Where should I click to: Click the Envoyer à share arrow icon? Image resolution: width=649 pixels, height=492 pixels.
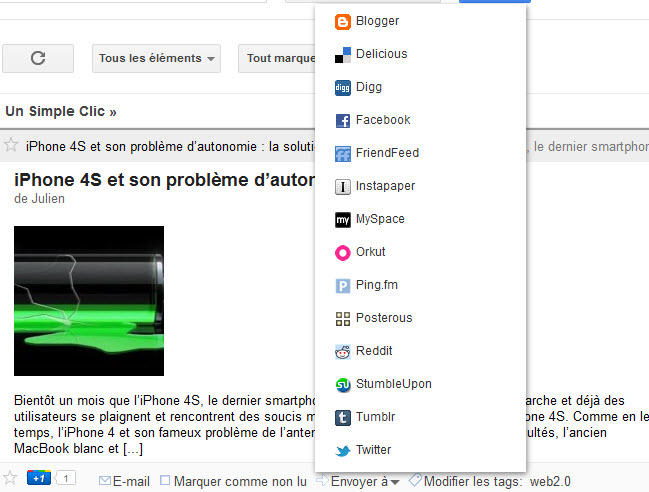(x=322, y=480)
